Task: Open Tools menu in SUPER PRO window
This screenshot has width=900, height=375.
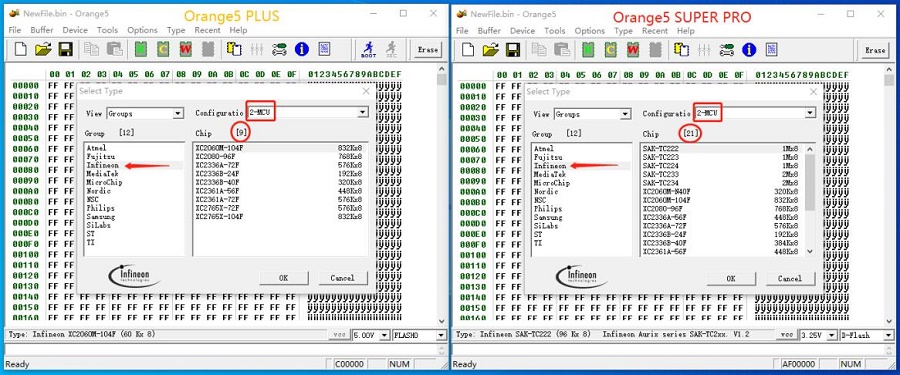Action: coord(554,30)
